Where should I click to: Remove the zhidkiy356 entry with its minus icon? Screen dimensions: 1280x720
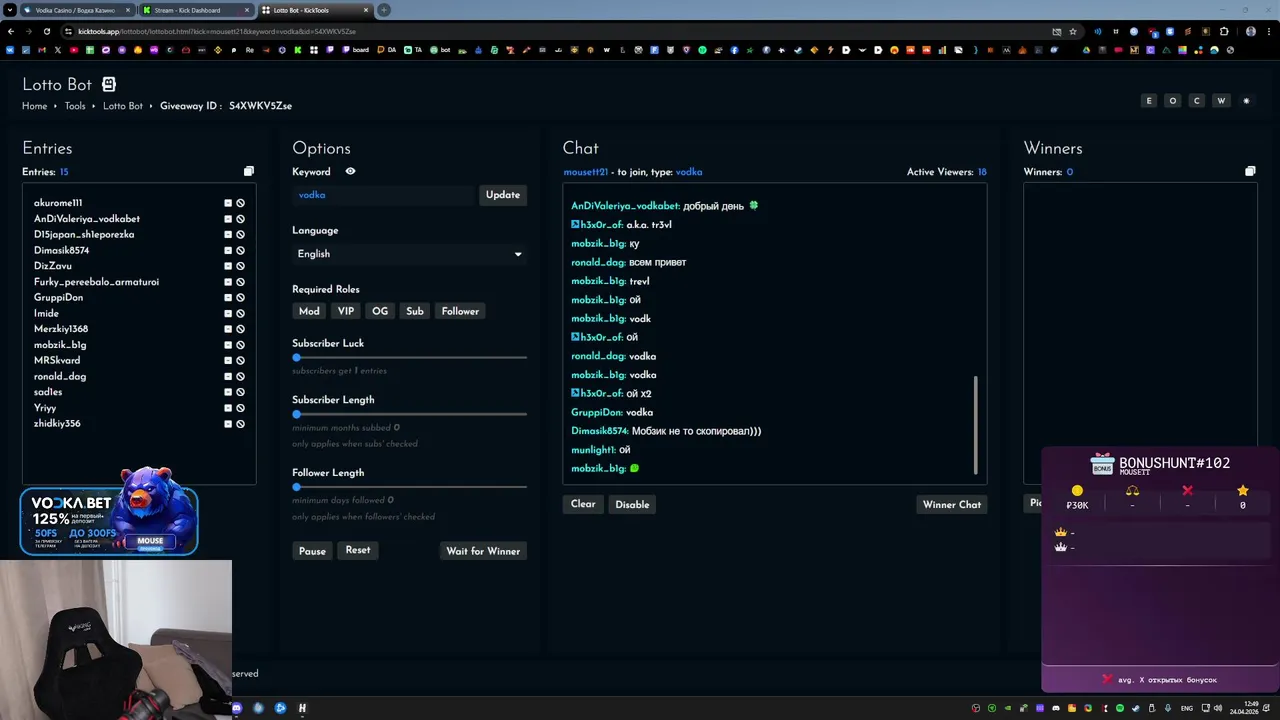pyautogui.click(x=228, y=423)
